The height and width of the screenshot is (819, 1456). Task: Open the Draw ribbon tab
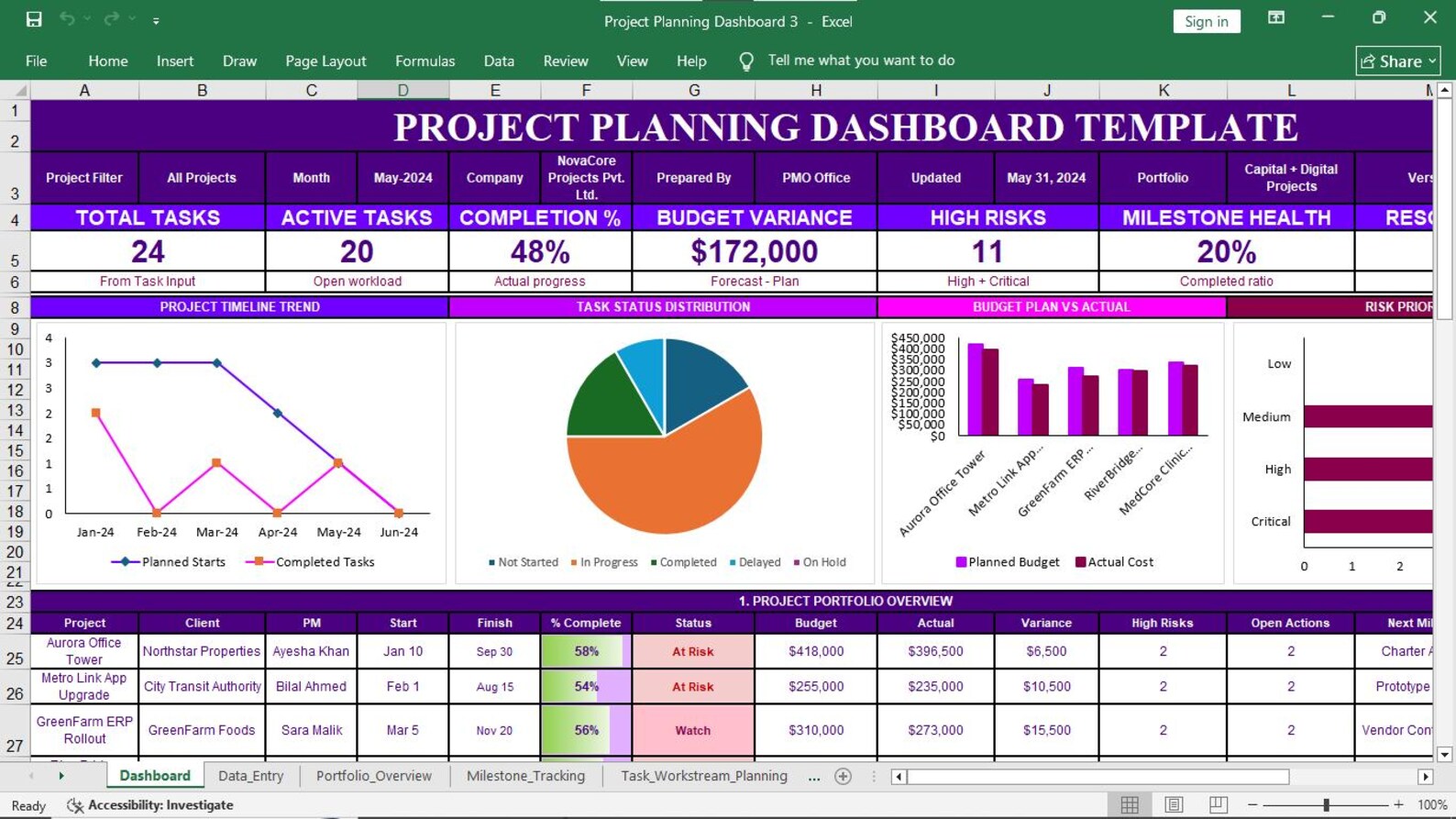point(239,61)
